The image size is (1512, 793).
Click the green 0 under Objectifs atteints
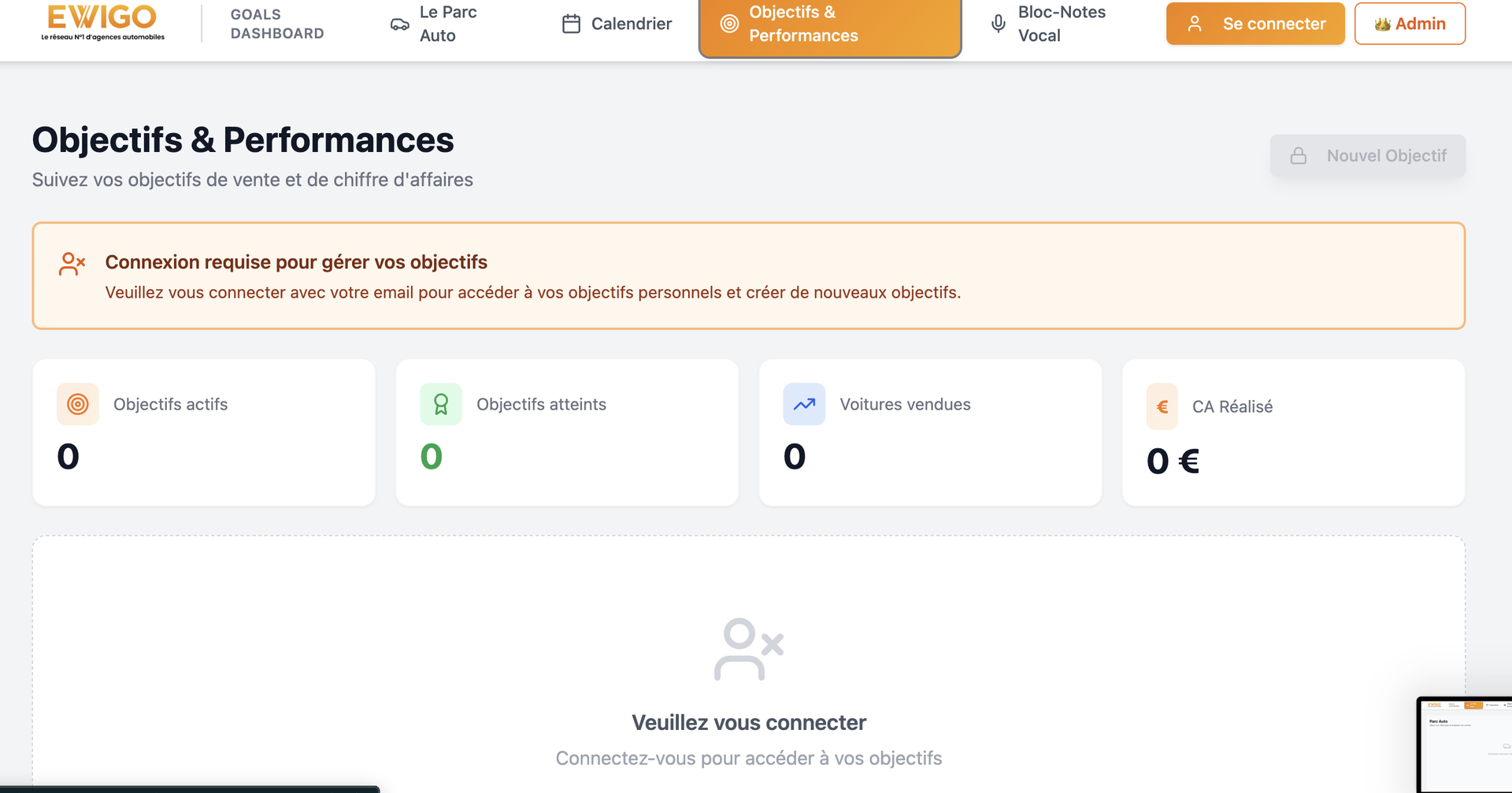[432, 457]
